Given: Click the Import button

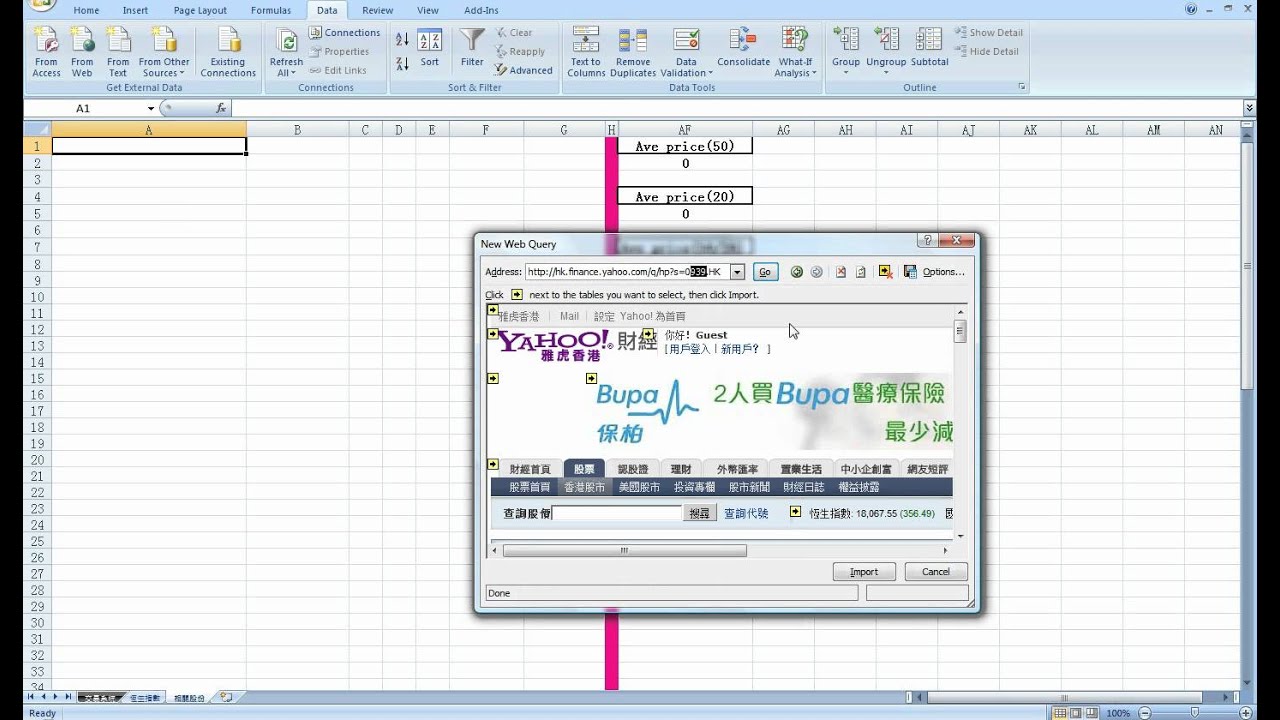Looking at the screenshot, I should (864, 572).
